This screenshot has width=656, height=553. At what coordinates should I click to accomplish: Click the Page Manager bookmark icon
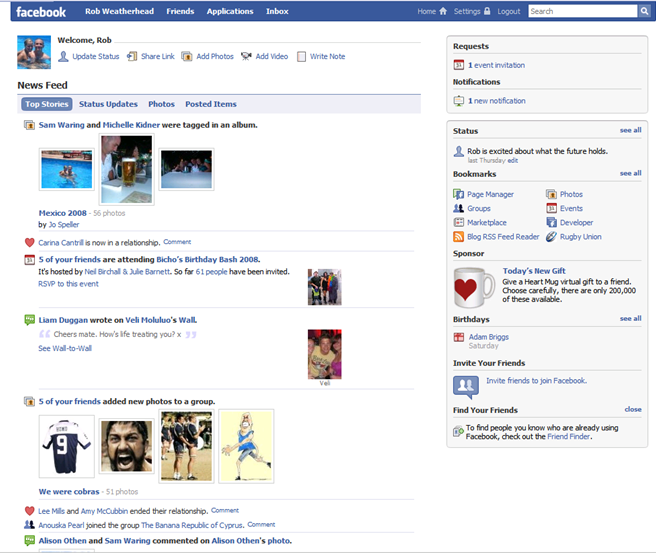(459, 194)
